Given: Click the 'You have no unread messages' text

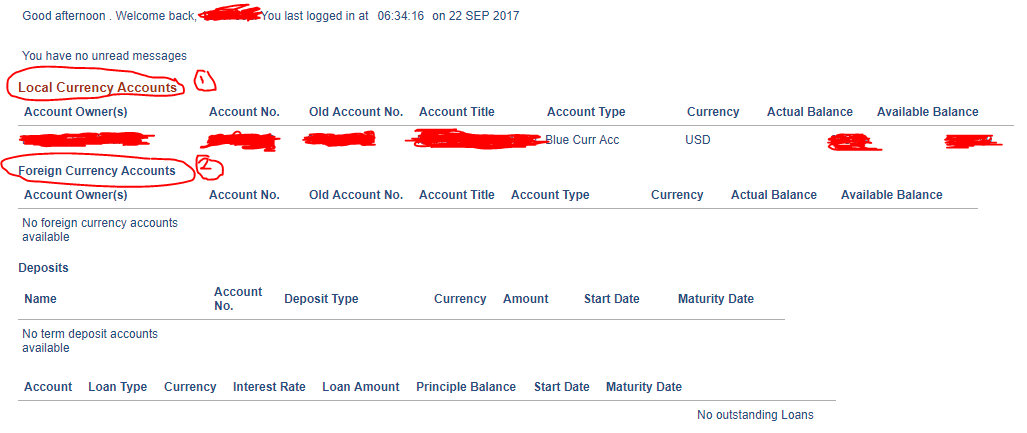Looking at the screenshot, I should pyautogui.click(x=104, y=56).
